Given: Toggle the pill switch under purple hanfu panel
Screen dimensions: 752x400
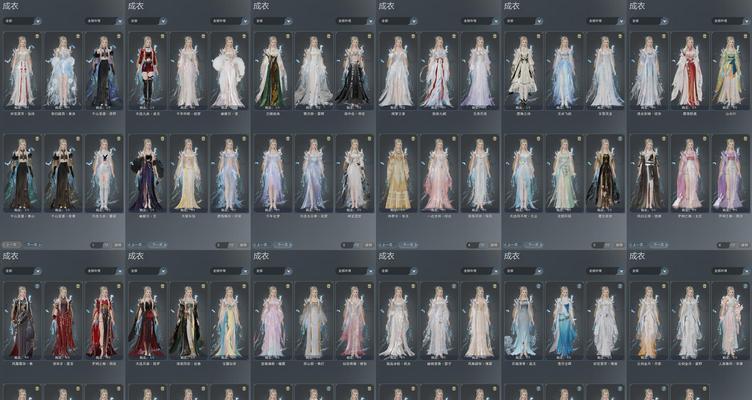Looking at the screenshot, I should click(727, 245).
